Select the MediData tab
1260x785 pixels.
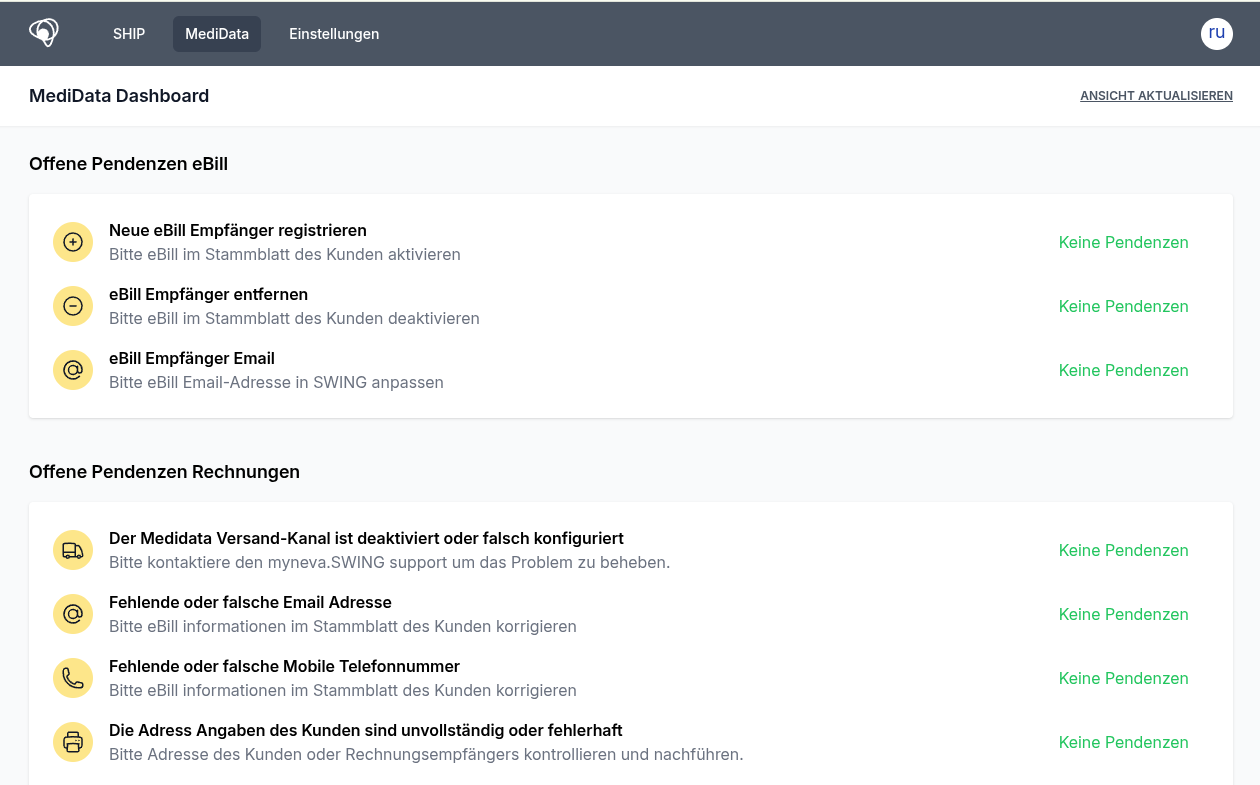tap(217, 34)
